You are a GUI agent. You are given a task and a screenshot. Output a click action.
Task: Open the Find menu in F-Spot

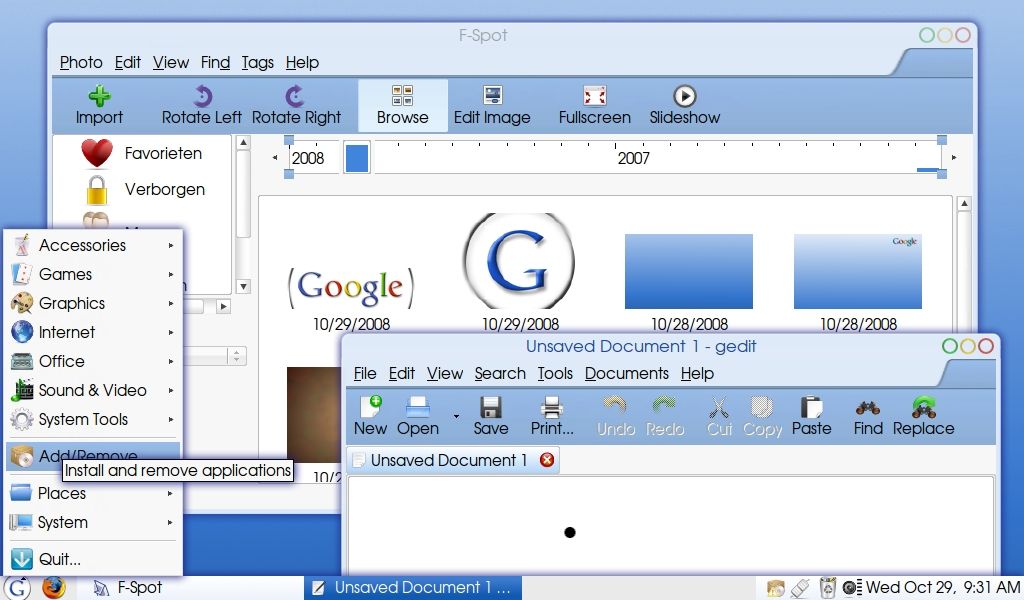click(215, 63)
